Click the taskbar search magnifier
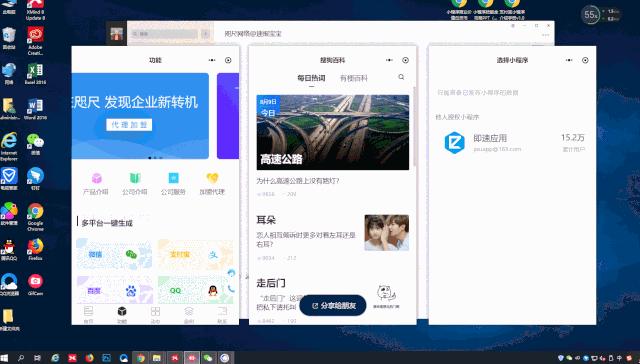The height and width of the screenshot is (364, 640). (x=21, y=358)
